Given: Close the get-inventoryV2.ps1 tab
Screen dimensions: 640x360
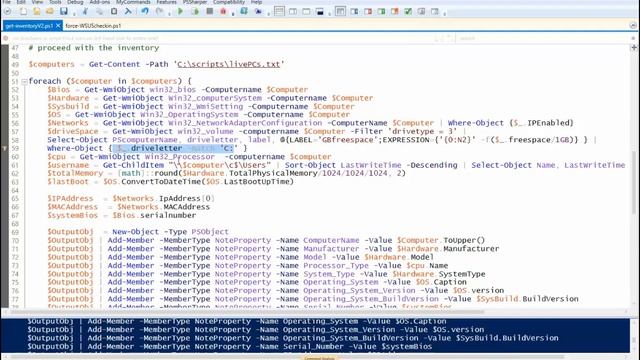Looking at the screenshot, I should coord(58,26).
